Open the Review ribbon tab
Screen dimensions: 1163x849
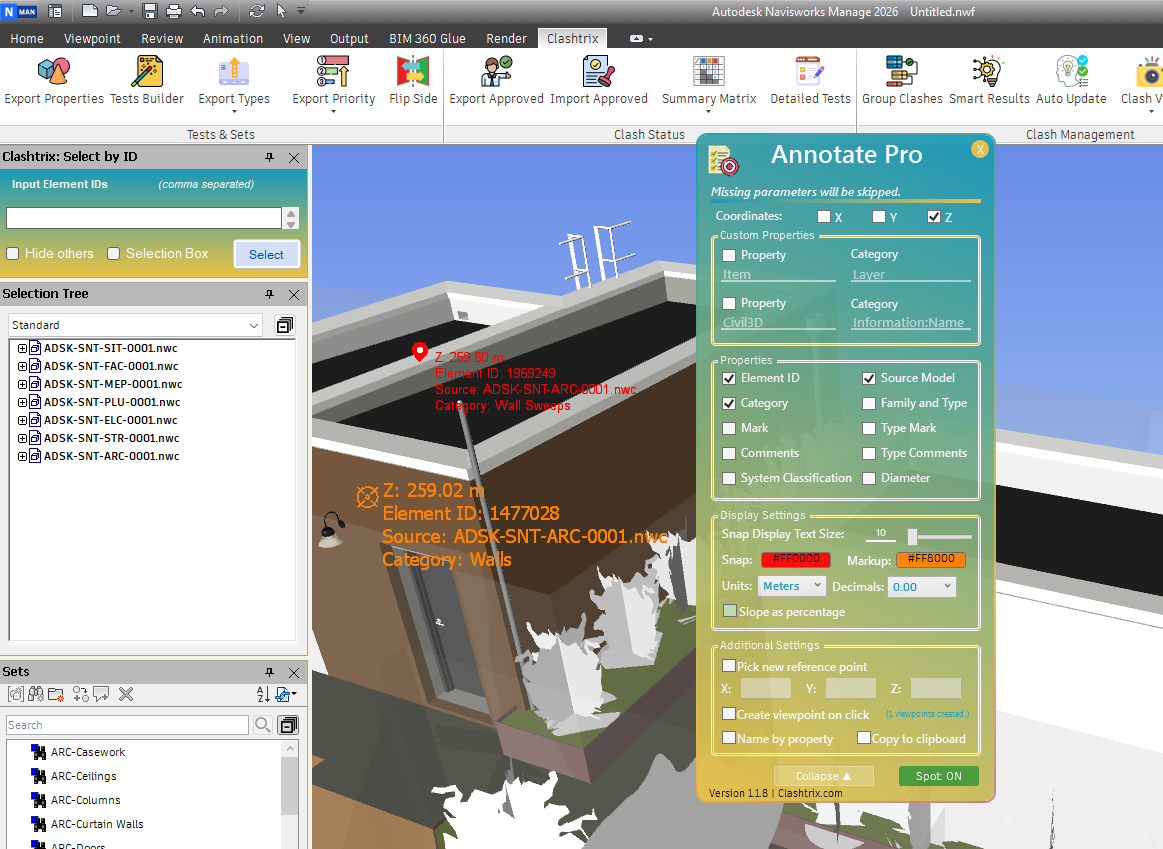click(x=162, y=38)
